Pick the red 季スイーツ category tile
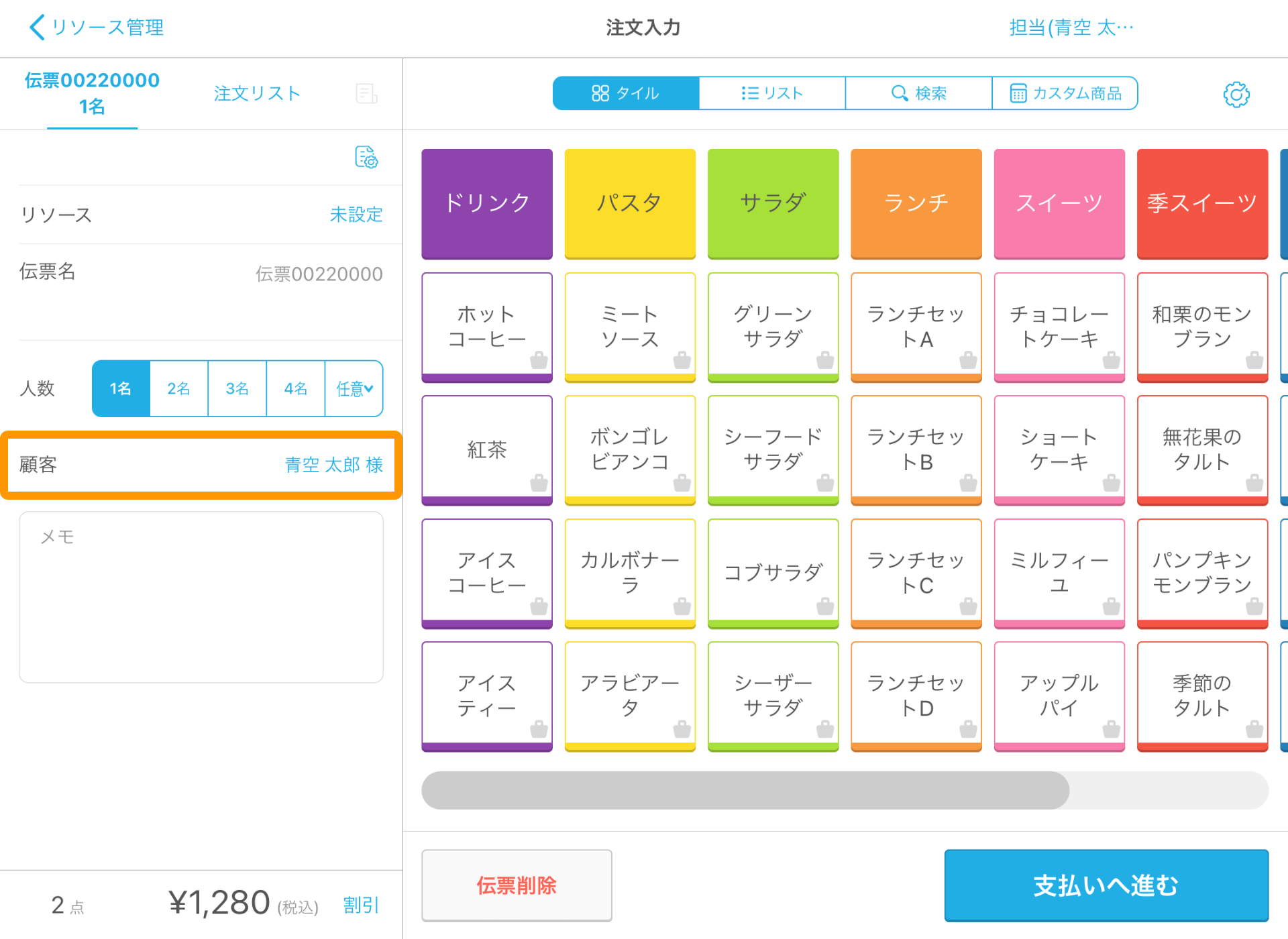 pyautogui.click(x=1203, y=204)
